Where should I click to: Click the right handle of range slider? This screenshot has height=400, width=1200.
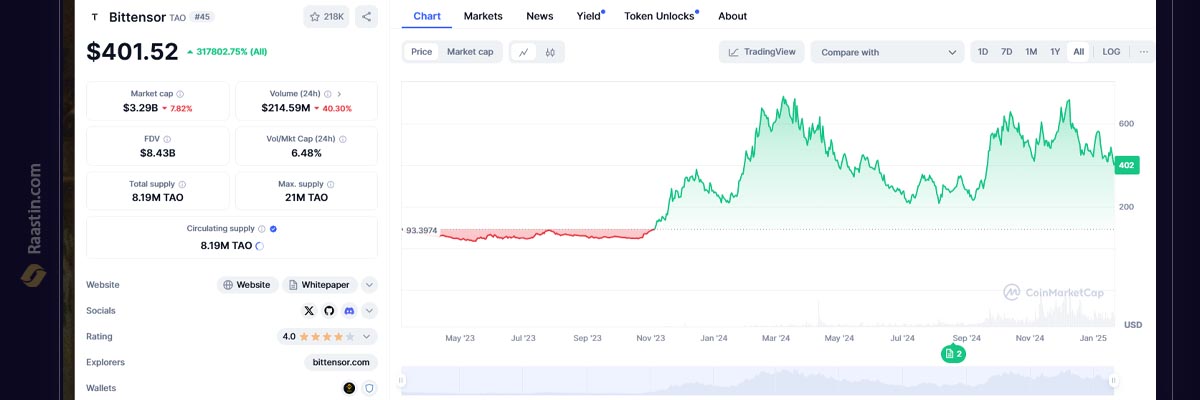coord(1113,380)
